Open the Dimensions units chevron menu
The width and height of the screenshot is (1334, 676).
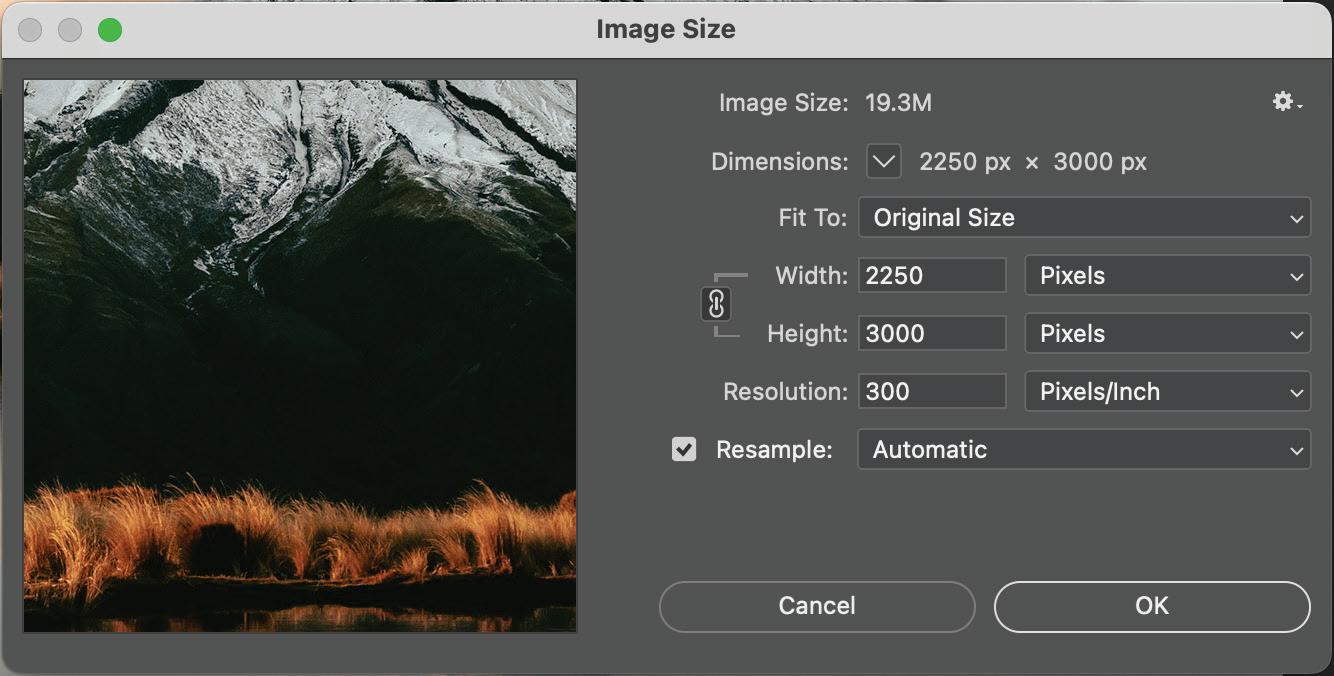[884, 161]
